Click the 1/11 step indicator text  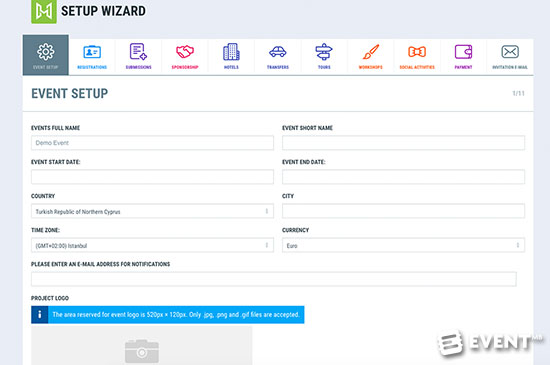pyautogui.click(x=518, y=93)
